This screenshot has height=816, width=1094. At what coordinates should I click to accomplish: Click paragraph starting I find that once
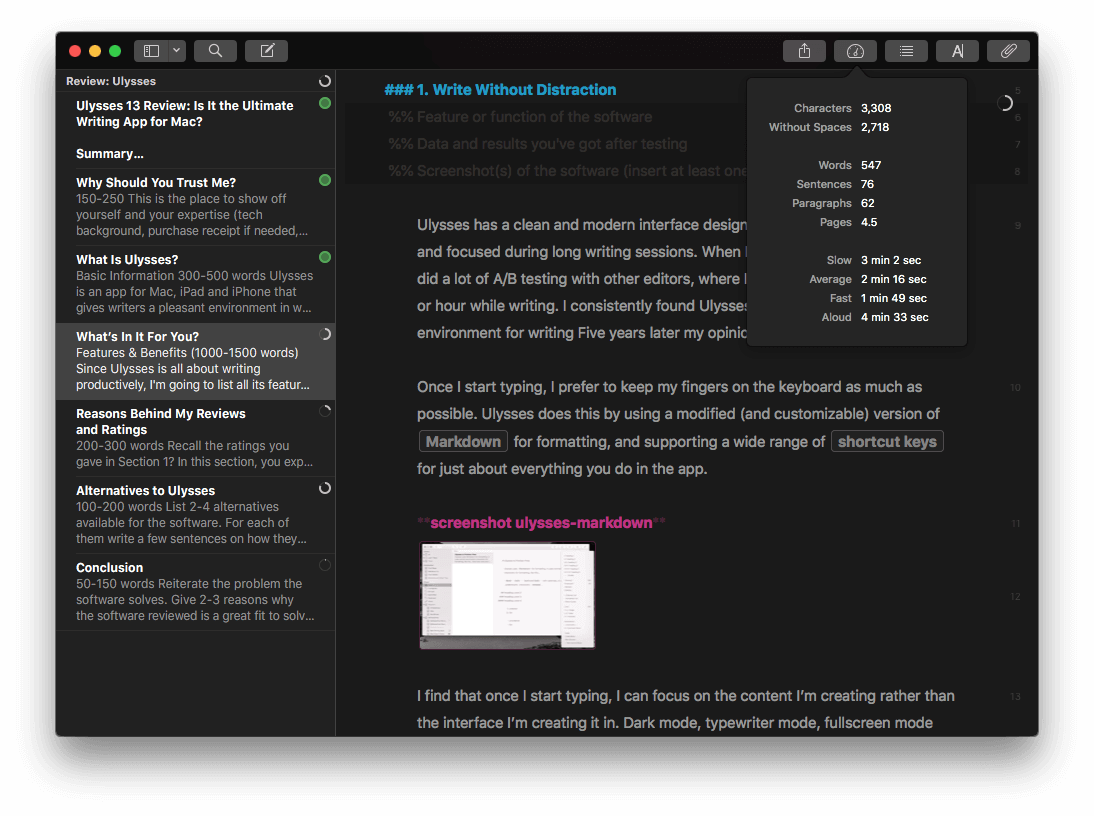(686, 709)
